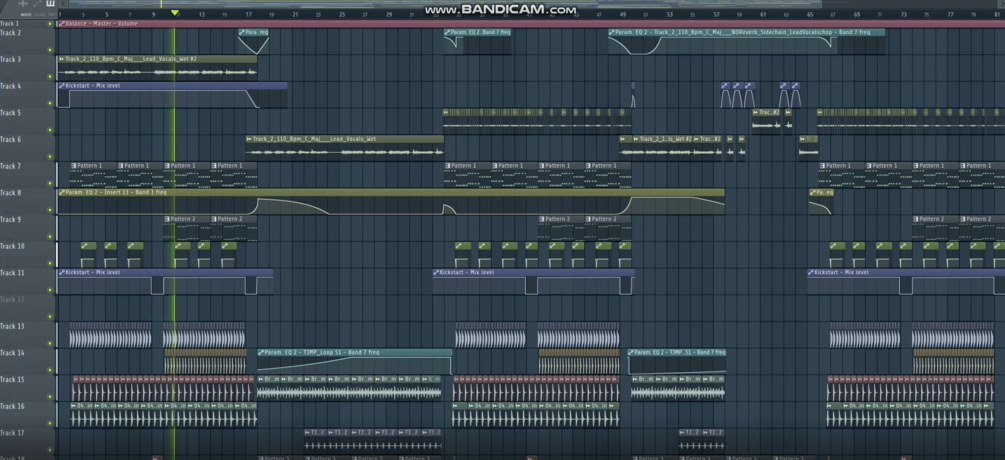
Task: Open menu icon of Lead_Vocals_Wet clip on Track 6
Action: [x=249, y=139]
